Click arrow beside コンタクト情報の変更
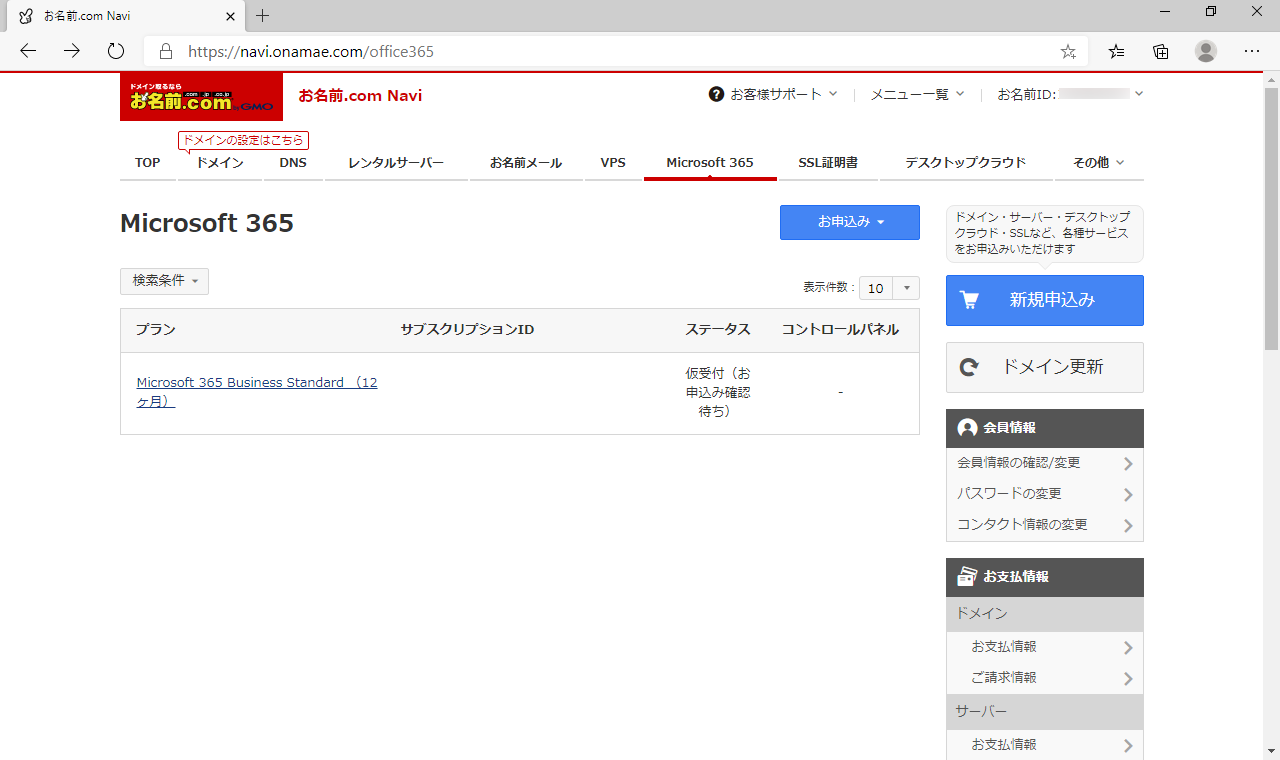Viewport: 1280px width, 760px height. point(1128,526)
